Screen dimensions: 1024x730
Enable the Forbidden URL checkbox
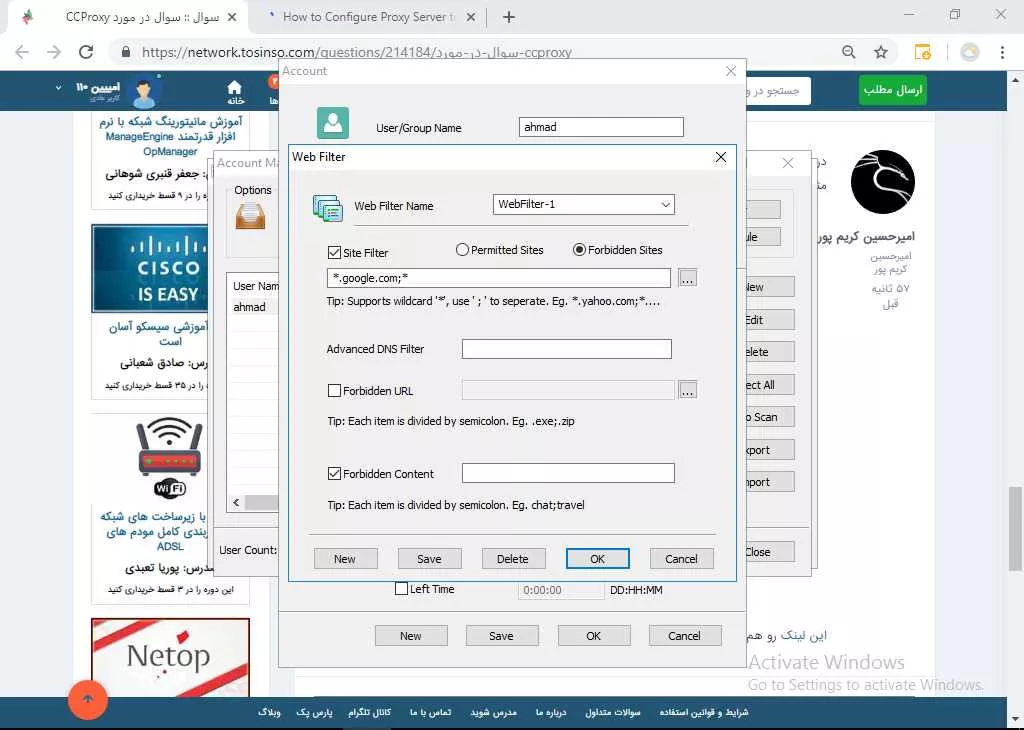point(334,390)
